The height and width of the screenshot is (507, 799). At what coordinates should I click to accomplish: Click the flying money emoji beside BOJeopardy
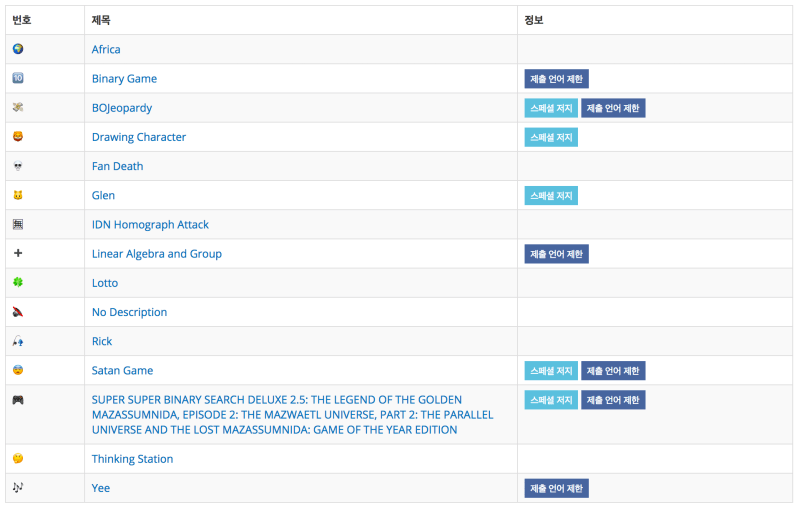pos(18,107)
